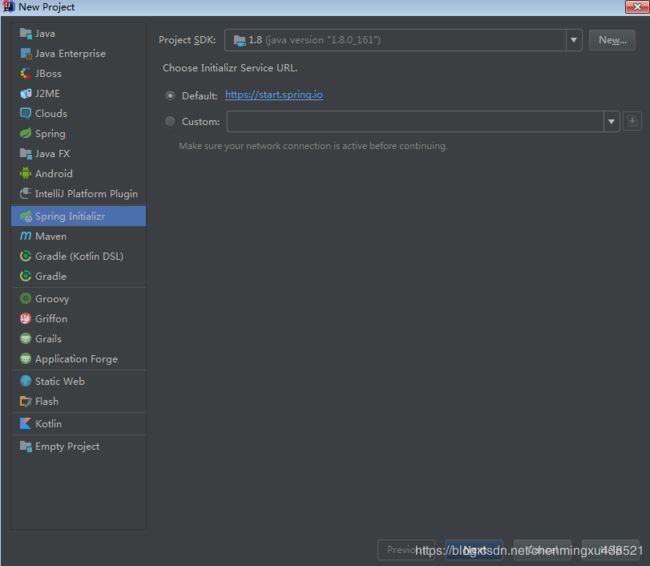The height and width of the screenshot is (566, 650).
Task: Select the IntelliJ Platform Plugin row label
Action: (86, 194)
